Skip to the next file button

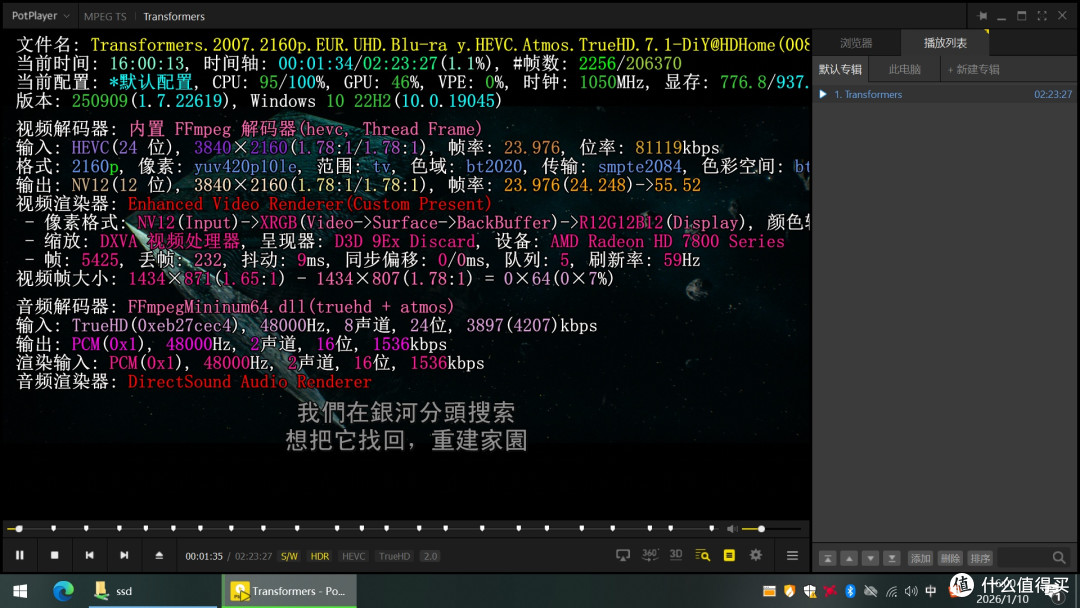[124, 555]
